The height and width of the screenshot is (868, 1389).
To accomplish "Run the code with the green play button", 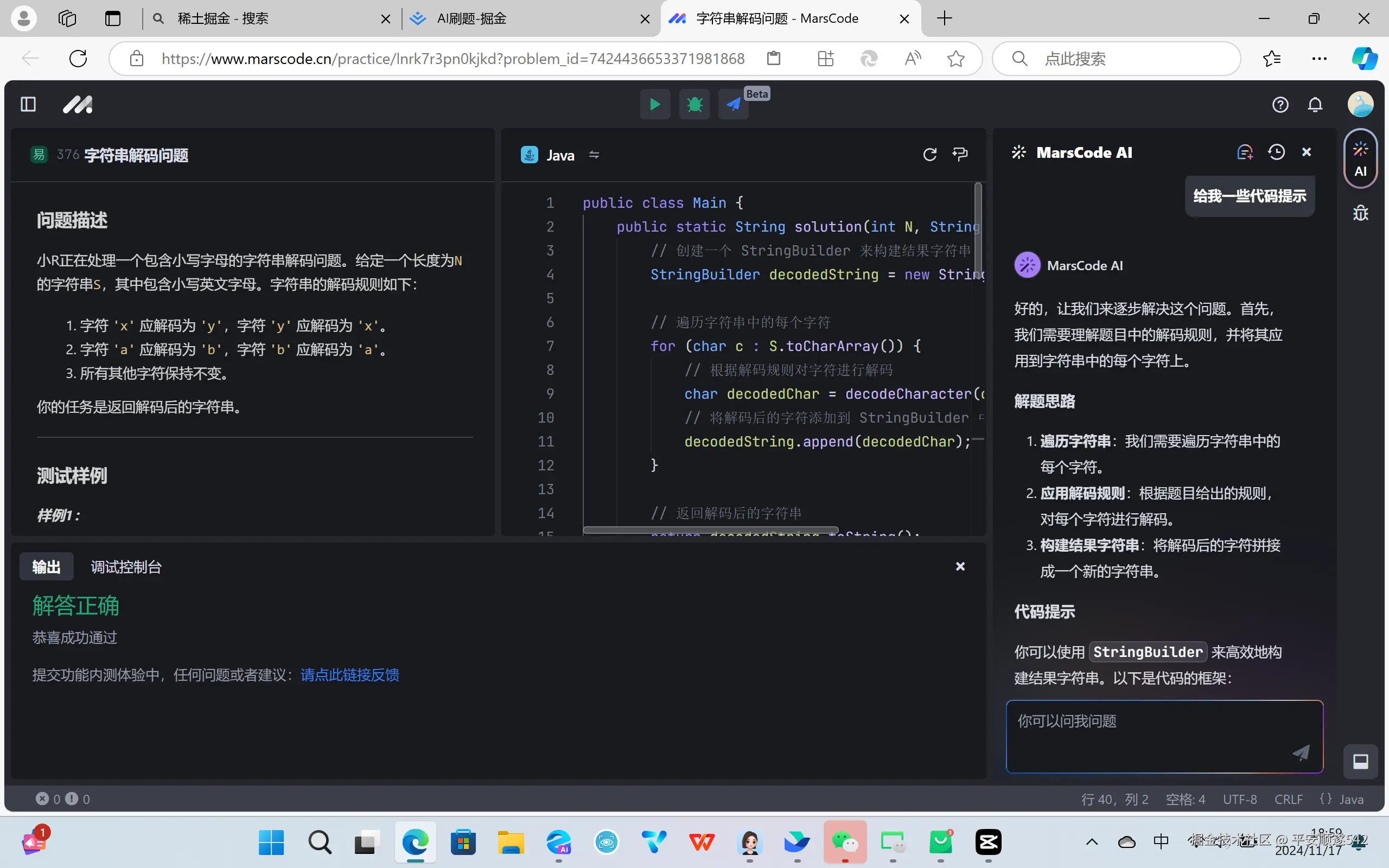I will 655,105.
